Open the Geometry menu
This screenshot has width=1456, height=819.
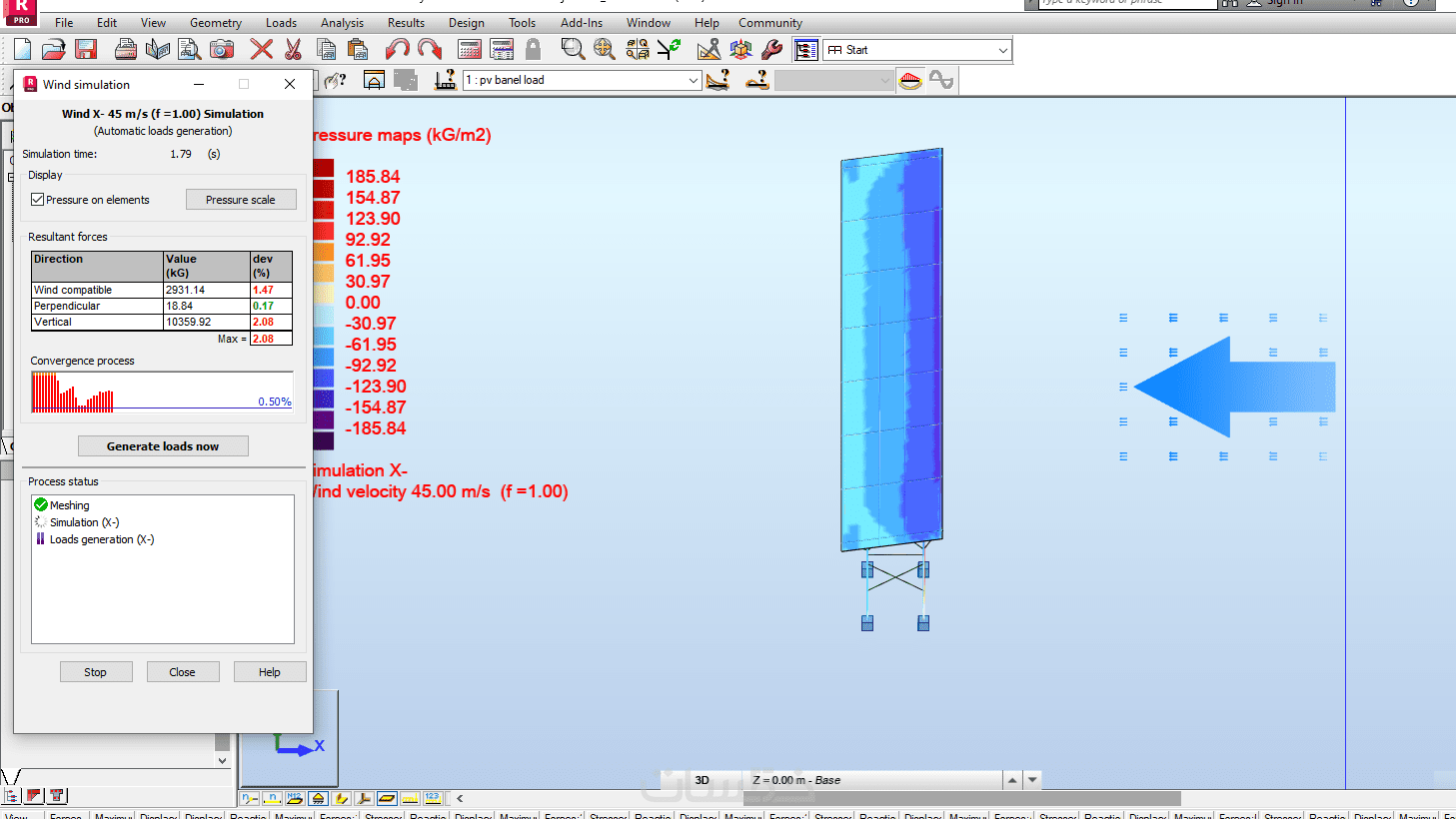(x=216, y=23)
